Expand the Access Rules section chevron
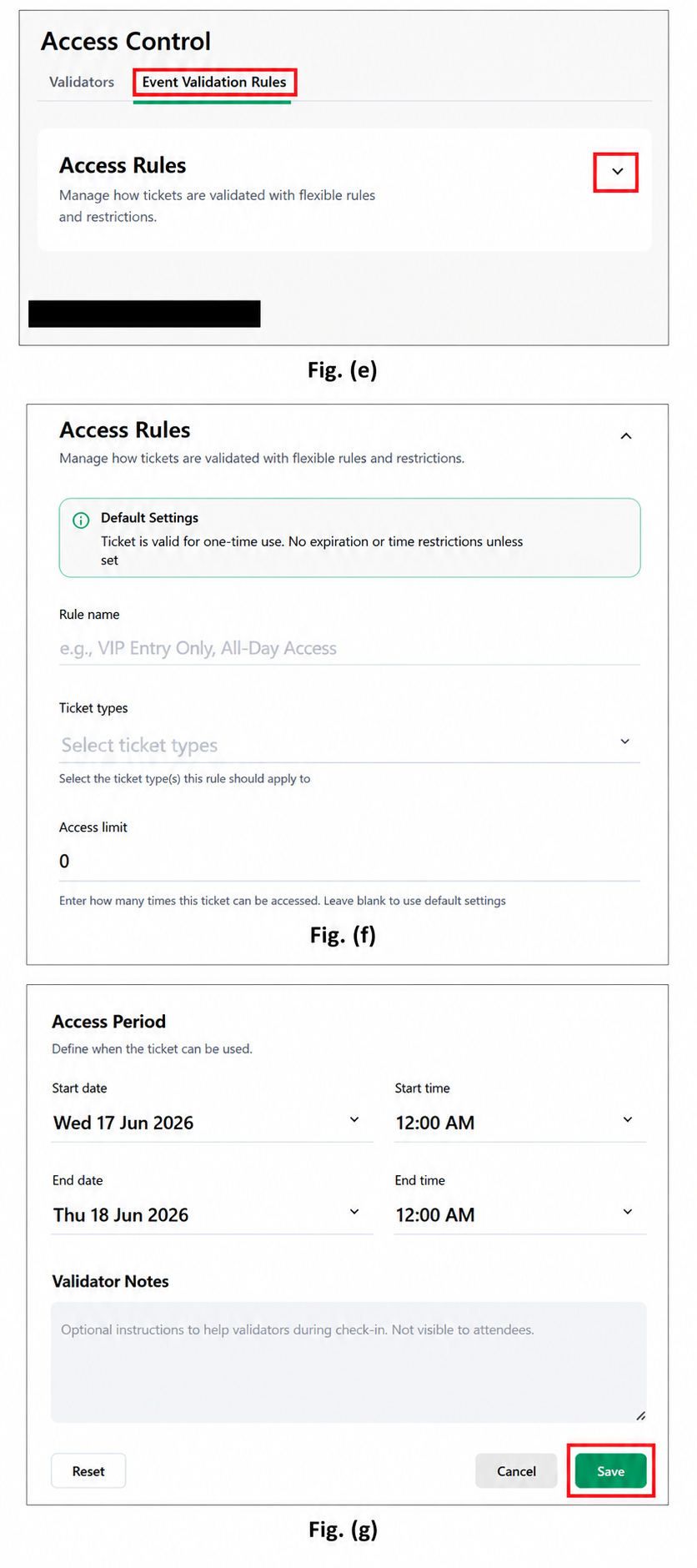This screenshot has height=1568, width=697. (617, 172)
